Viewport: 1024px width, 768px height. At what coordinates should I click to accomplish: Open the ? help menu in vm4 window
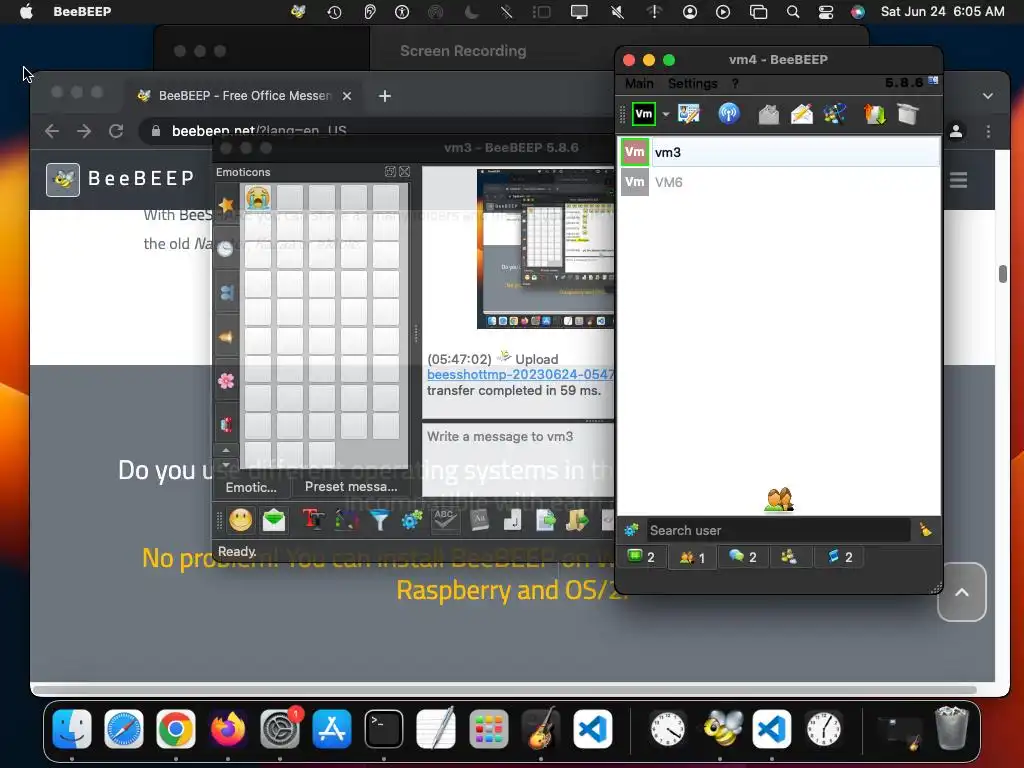coord(735,84)
